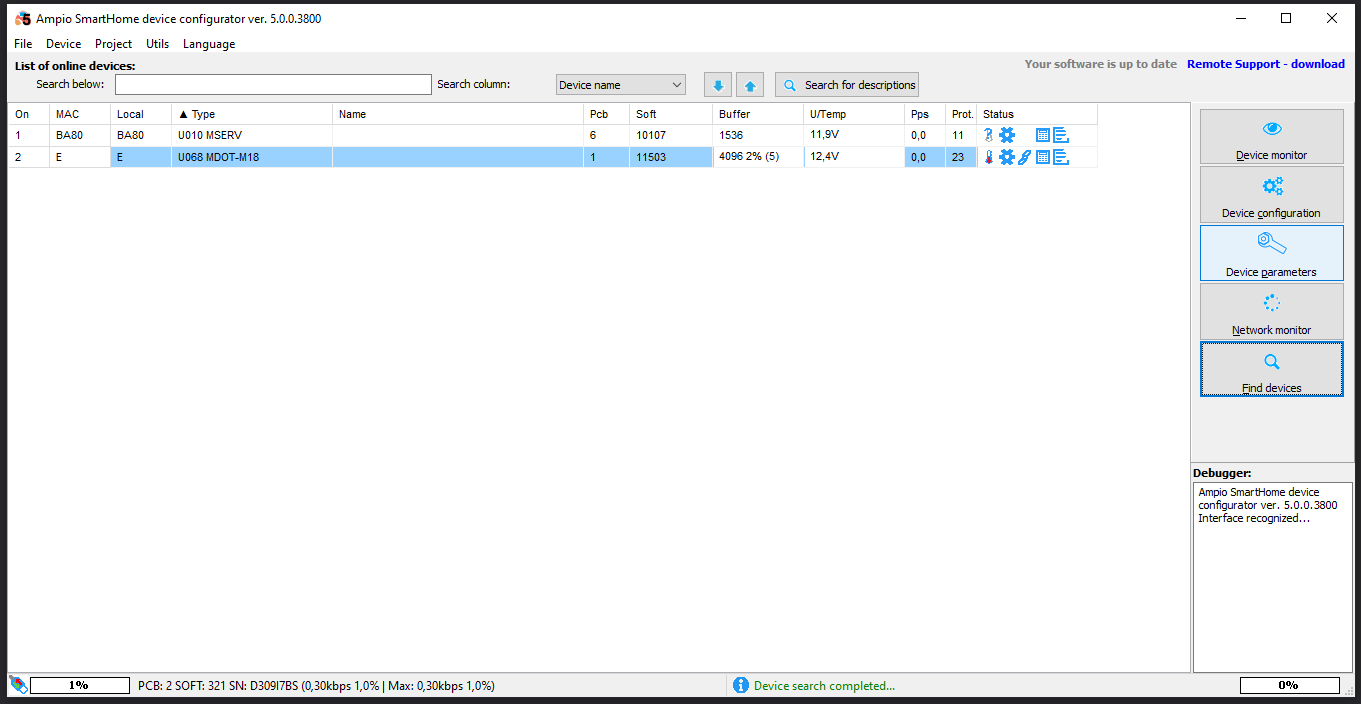Click Search for descriptions button
The image size is (1361, 704).
click(x=846, y=85)
